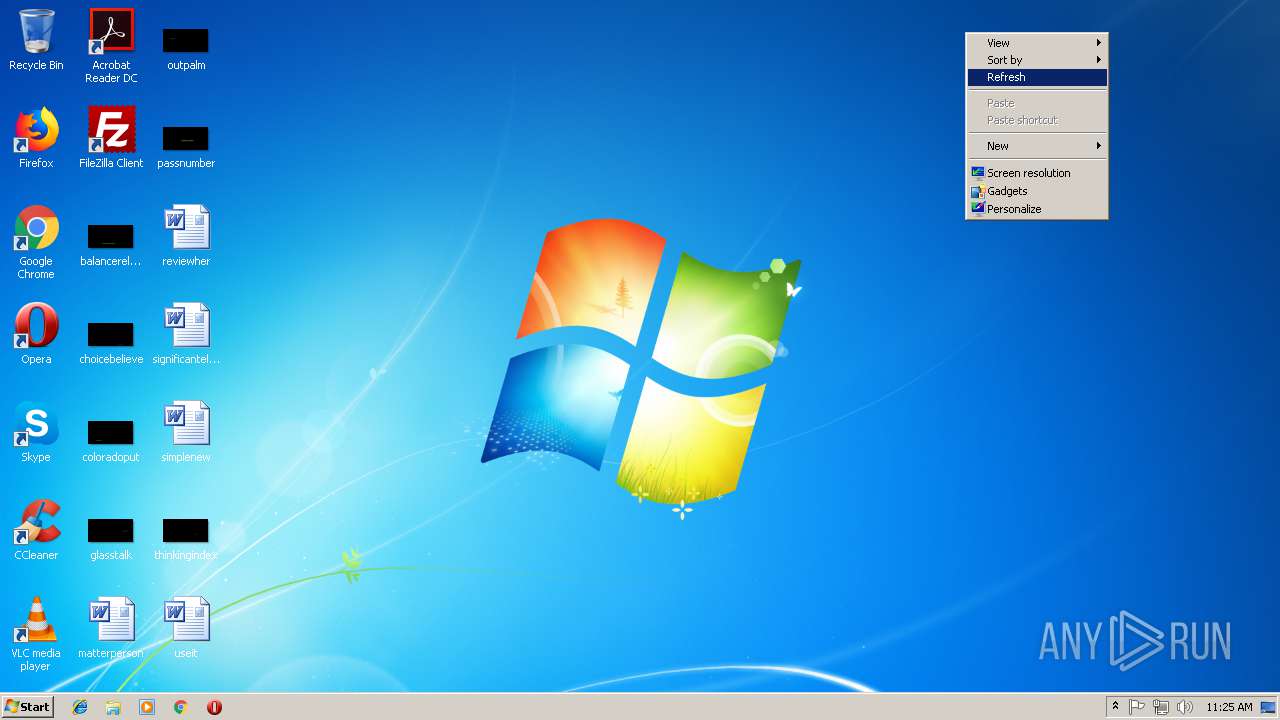Image resolution: width=1280 pixels, height=720 pixels.
Task: Select the passnumber desktop file
Action: pyautogui.click(x=186, y=145)
